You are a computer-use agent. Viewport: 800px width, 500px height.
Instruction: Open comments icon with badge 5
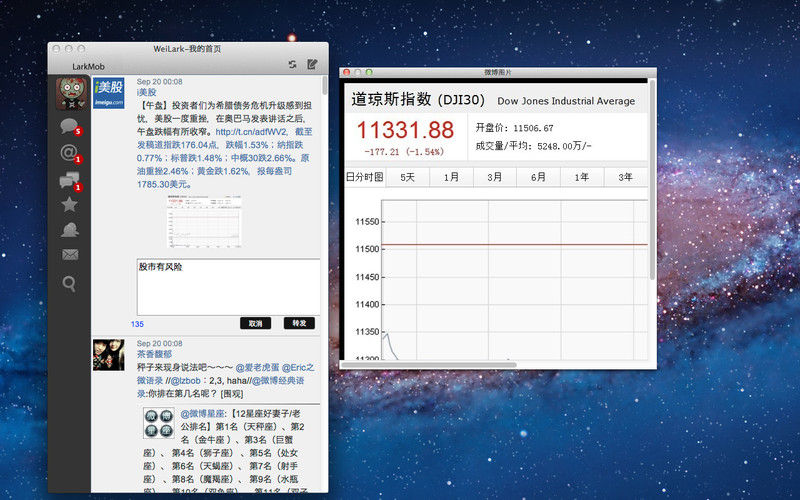coord(70,126)
